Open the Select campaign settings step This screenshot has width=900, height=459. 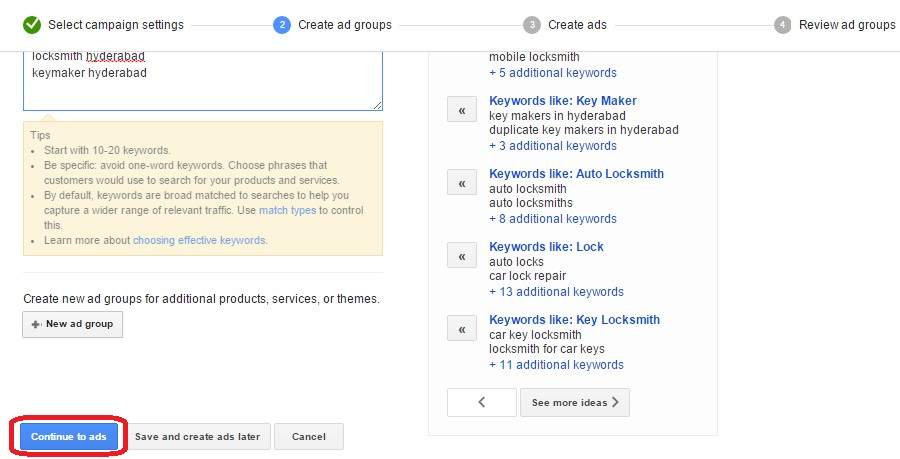[x=116, y=24]
